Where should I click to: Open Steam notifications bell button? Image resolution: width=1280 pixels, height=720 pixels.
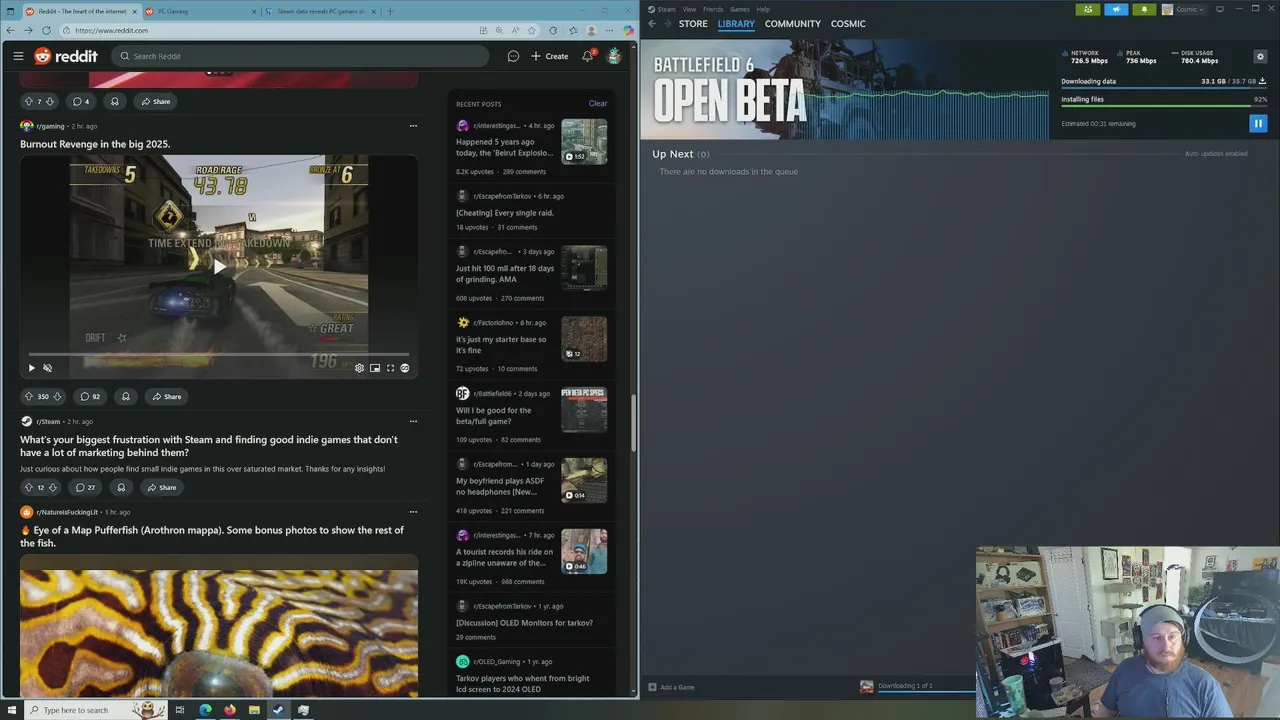click(x=1144, y=9)
